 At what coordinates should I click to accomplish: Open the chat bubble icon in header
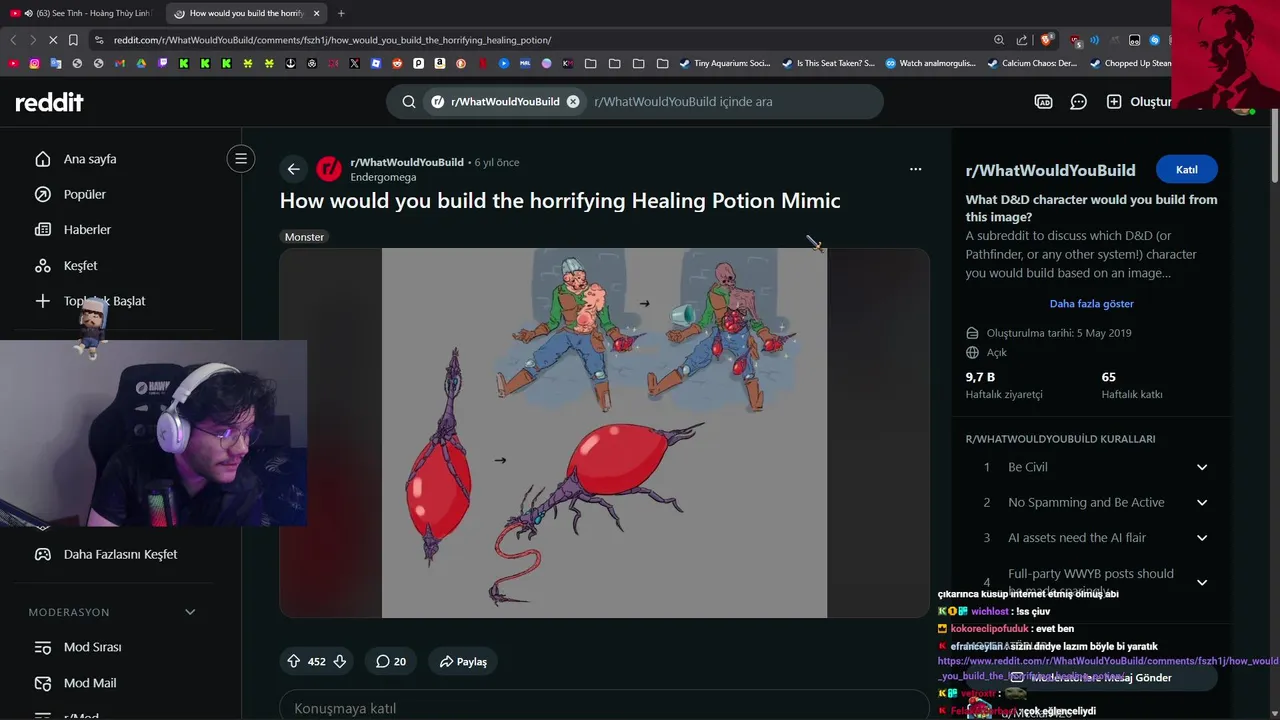coord(1079,101)
